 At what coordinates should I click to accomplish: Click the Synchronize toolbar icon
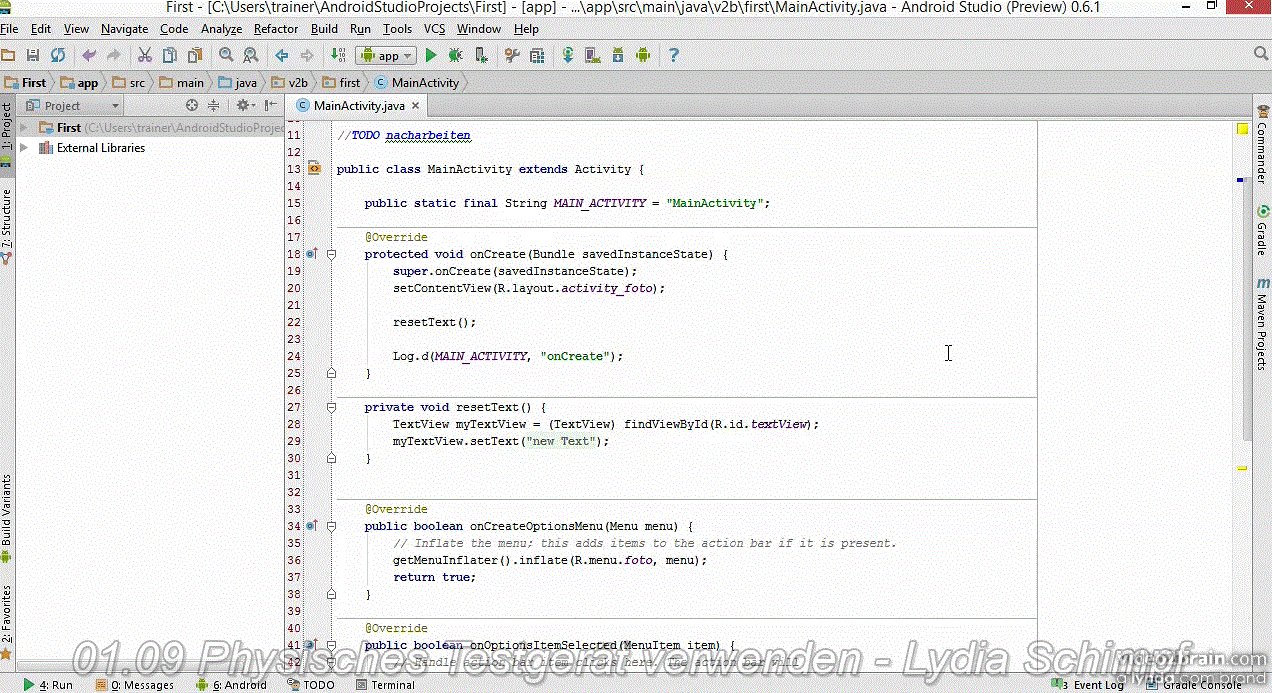pyautogui.click(x=58, y=55)
